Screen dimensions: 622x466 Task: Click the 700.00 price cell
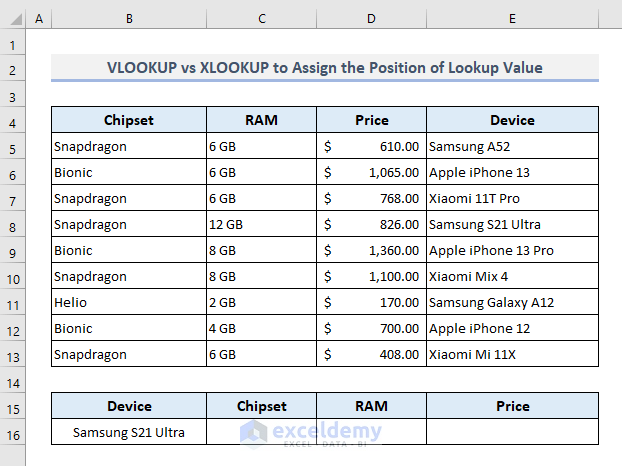pos(372,328)
